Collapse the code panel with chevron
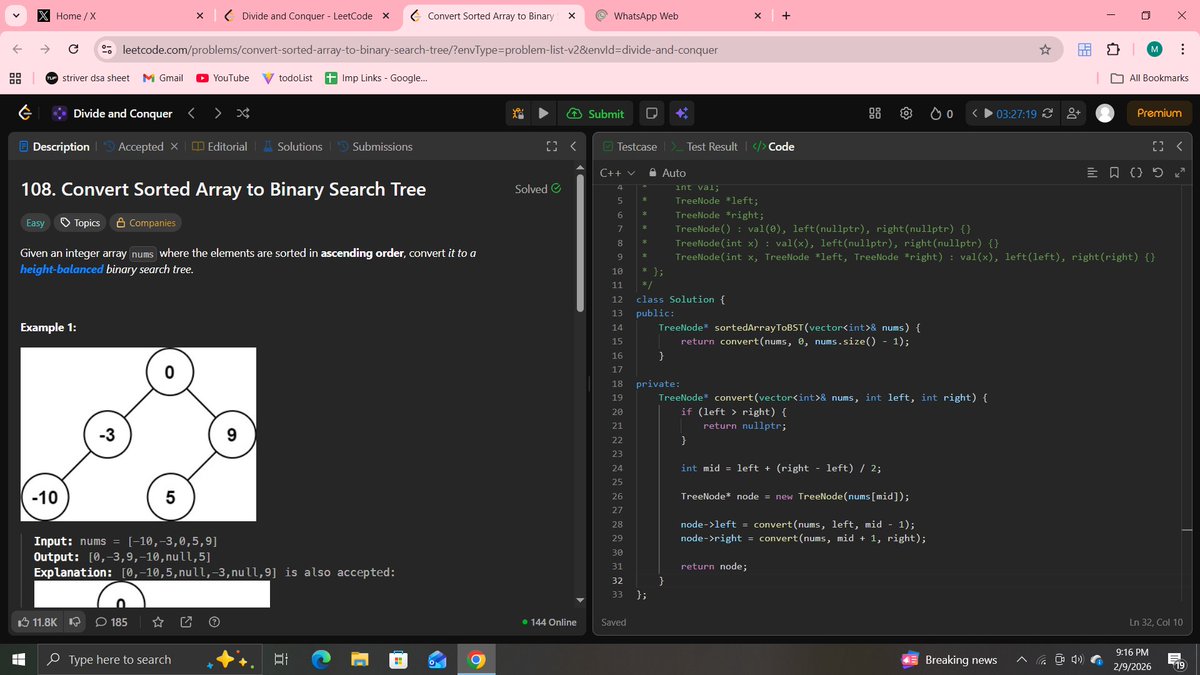The height and width of the screenshot is (675, 1200). coord(1179,146)
